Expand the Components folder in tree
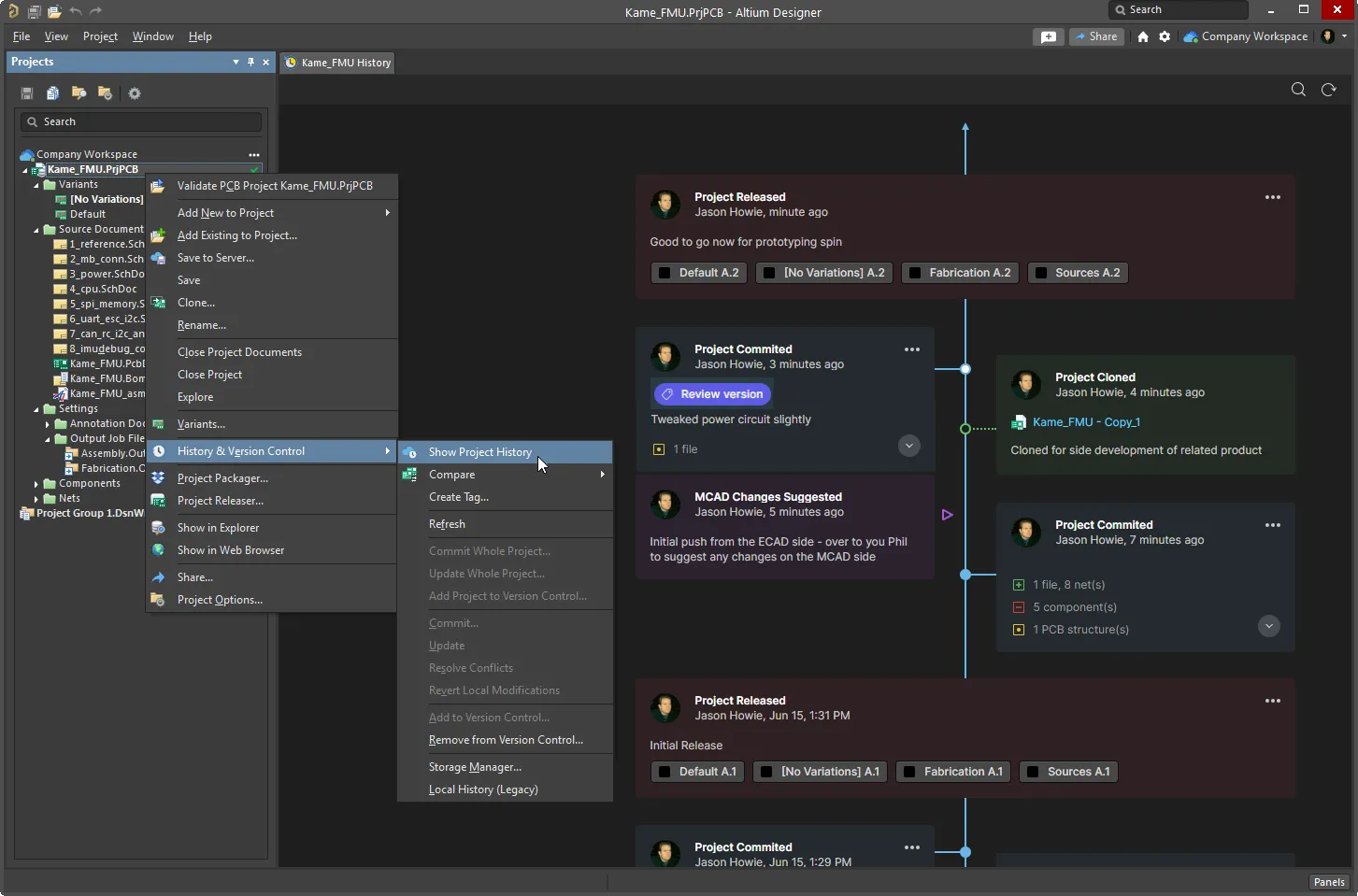 pyautogui.click(x=36, y=484)
